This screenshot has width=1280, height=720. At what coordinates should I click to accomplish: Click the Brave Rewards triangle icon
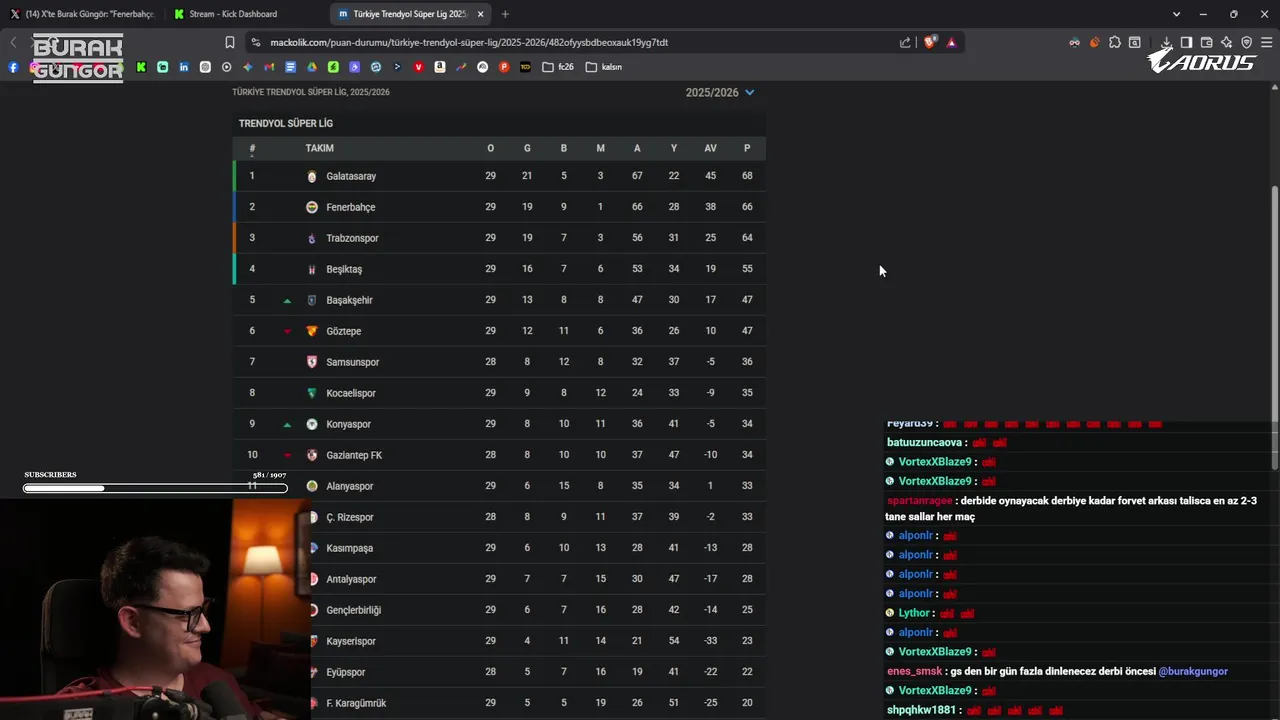pos(951,42)
